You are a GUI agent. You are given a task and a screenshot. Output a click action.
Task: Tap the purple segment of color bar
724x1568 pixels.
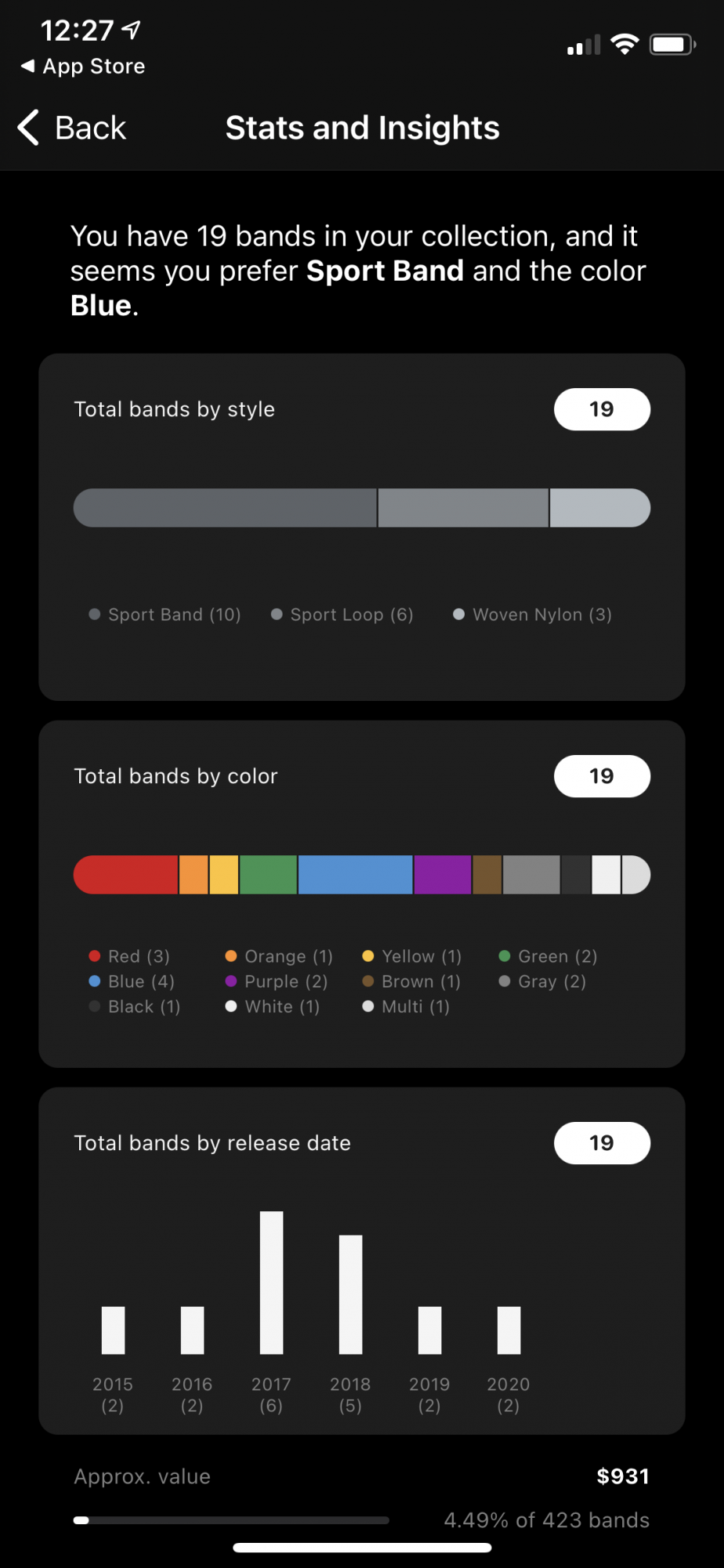pyautogui.click(x=443, y=875)
